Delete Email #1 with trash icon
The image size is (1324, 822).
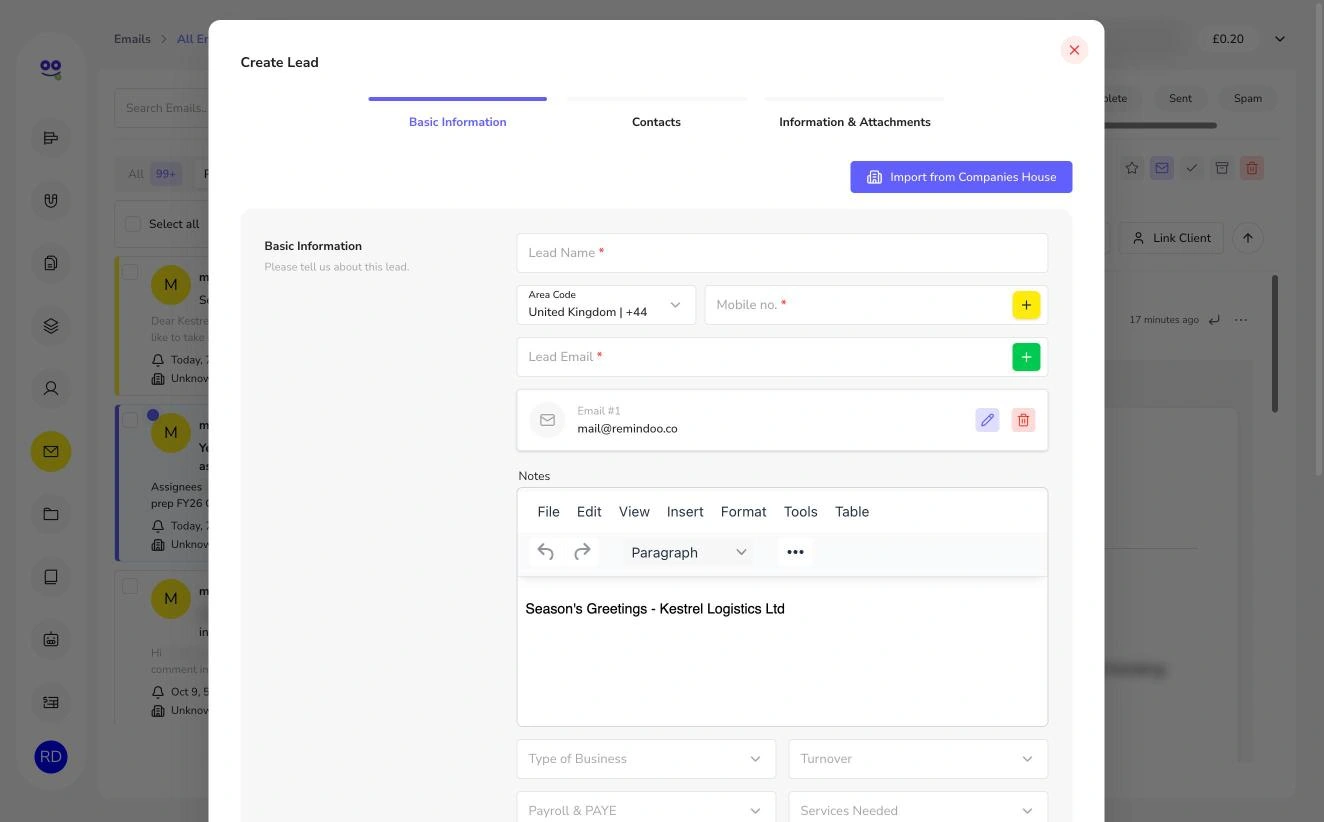pos(1023,420)
